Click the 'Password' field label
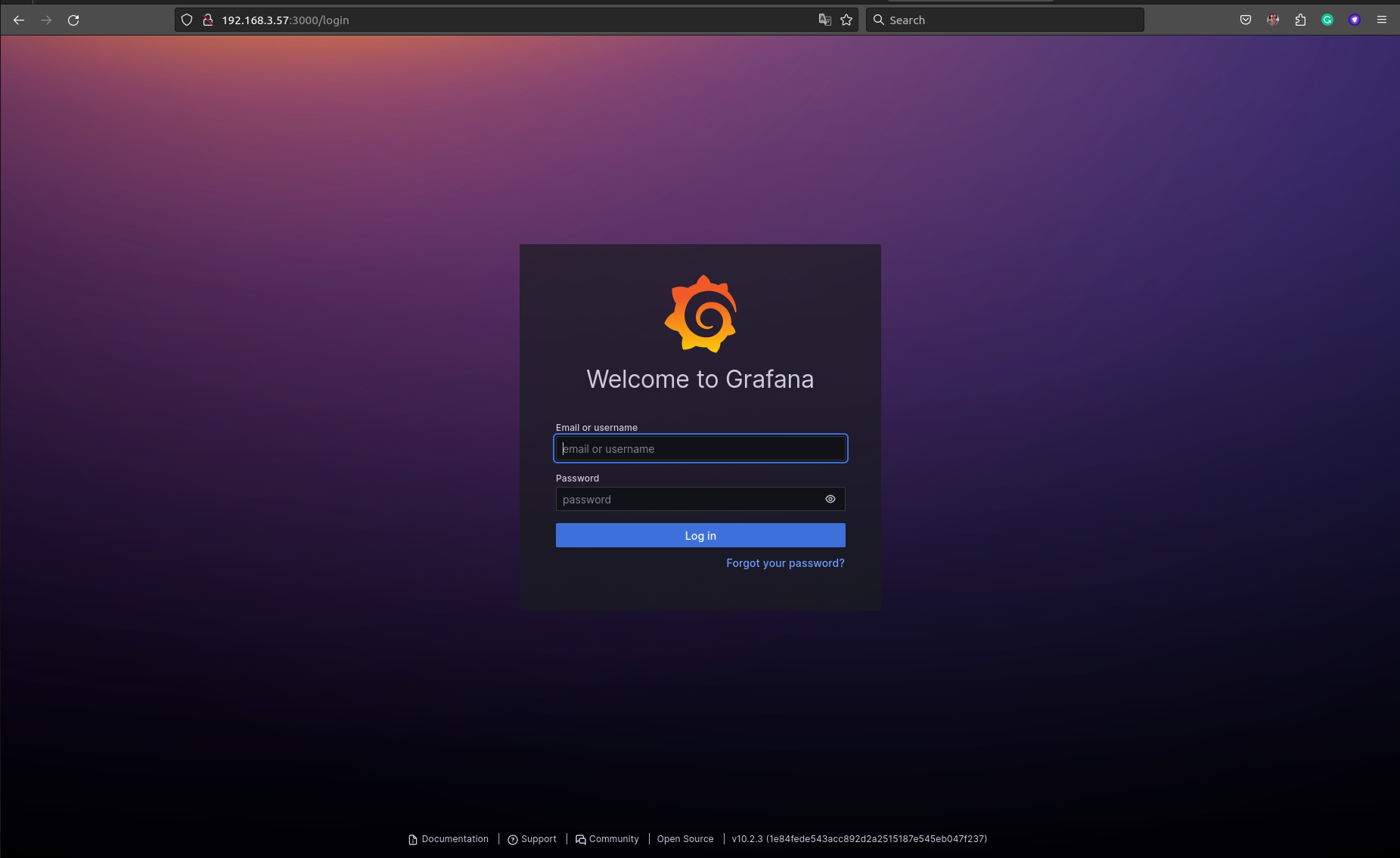 point(577,479)
